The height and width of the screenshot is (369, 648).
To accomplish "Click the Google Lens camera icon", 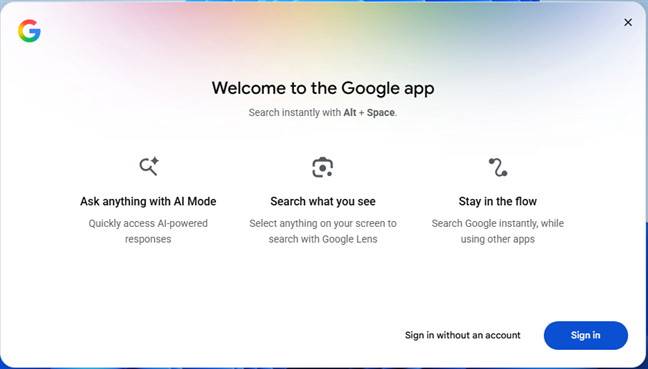I will 322,167.
